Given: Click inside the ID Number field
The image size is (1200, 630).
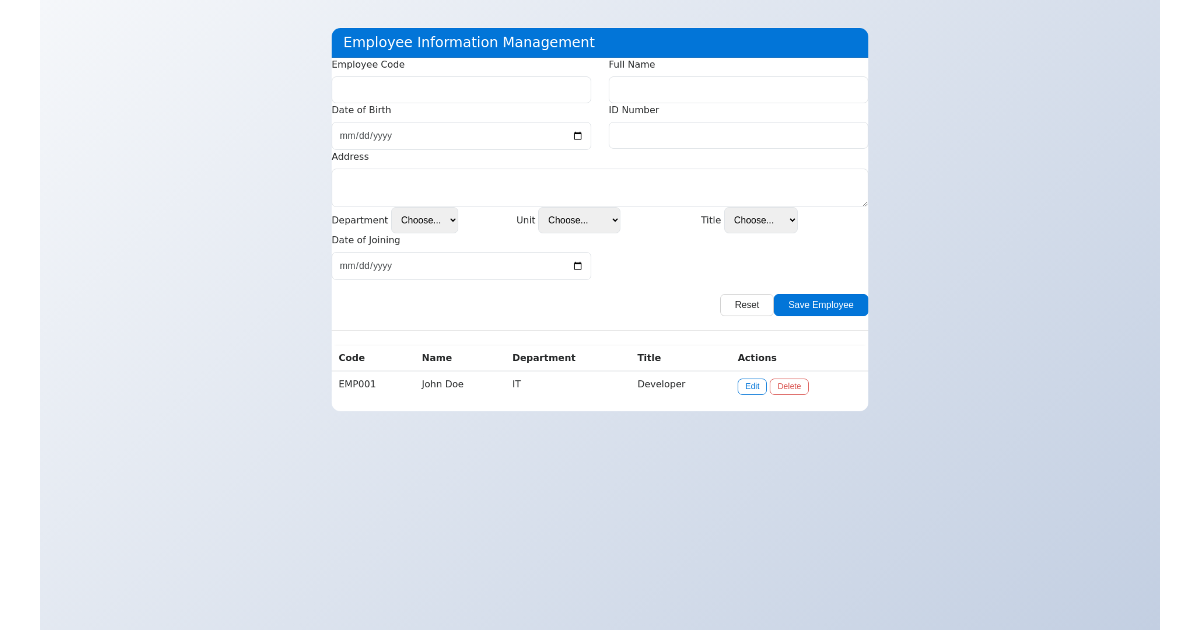Looking at the screenshot, I should [737, 135].
